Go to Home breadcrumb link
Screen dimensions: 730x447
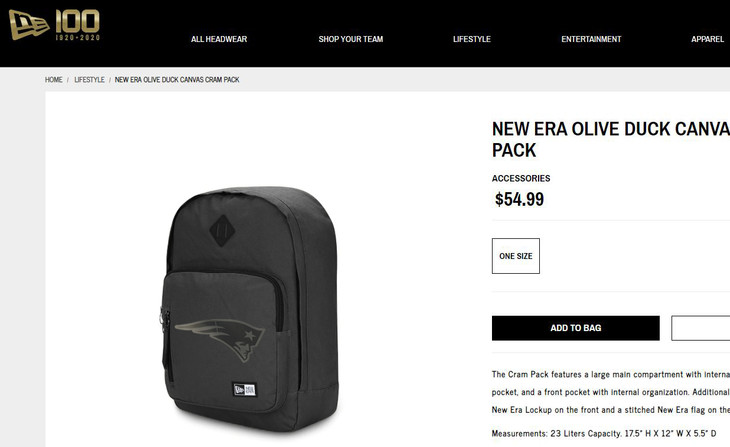pos(54,80)
